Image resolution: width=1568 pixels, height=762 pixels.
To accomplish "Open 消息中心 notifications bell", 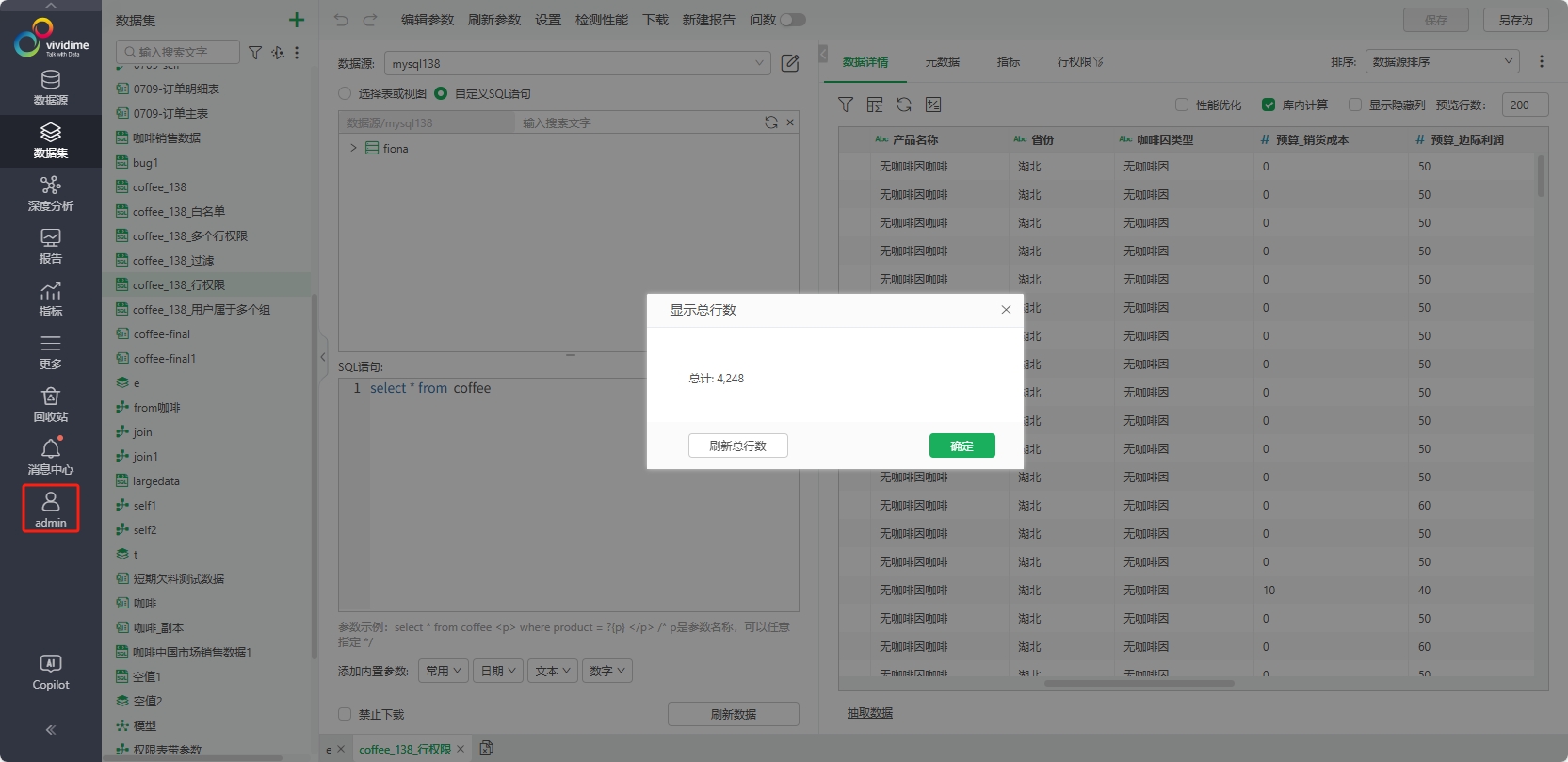I will [x=51, y=457].
